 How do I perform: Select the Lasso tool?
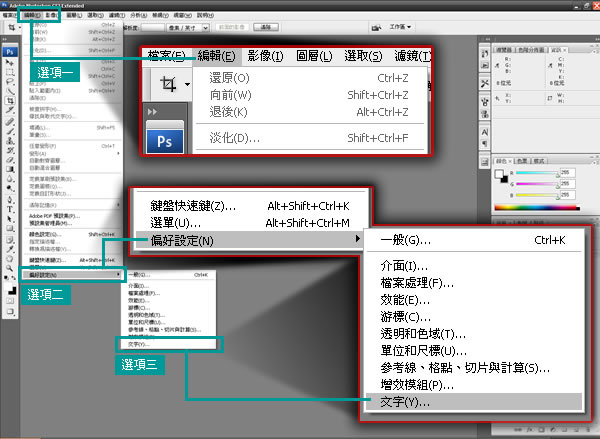(10, 82)
